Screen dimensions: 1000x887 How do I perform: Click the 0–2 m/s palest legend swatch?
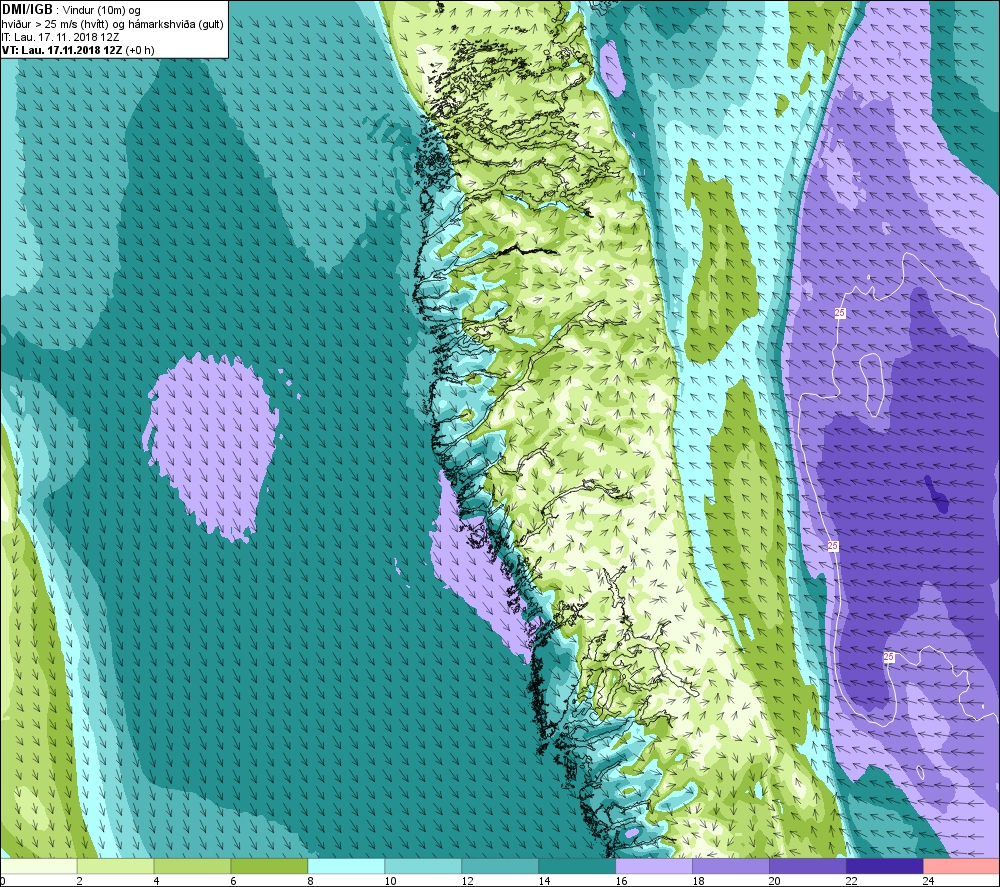38,866
